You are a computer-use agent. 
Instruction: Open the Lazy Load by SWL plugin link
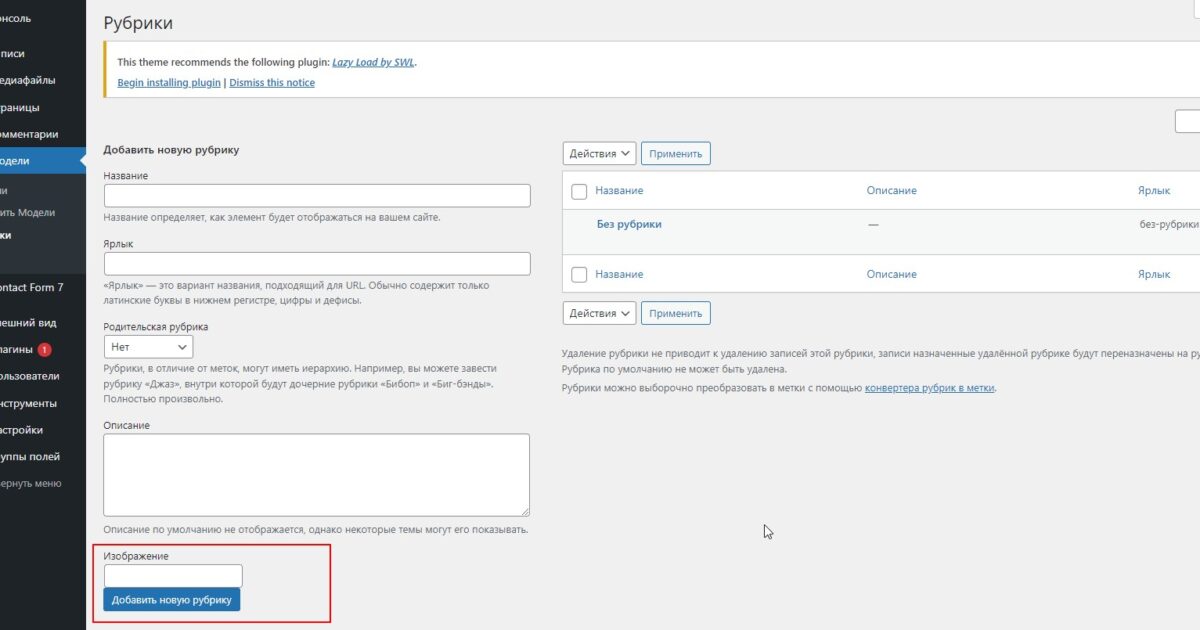click(373, 62)
